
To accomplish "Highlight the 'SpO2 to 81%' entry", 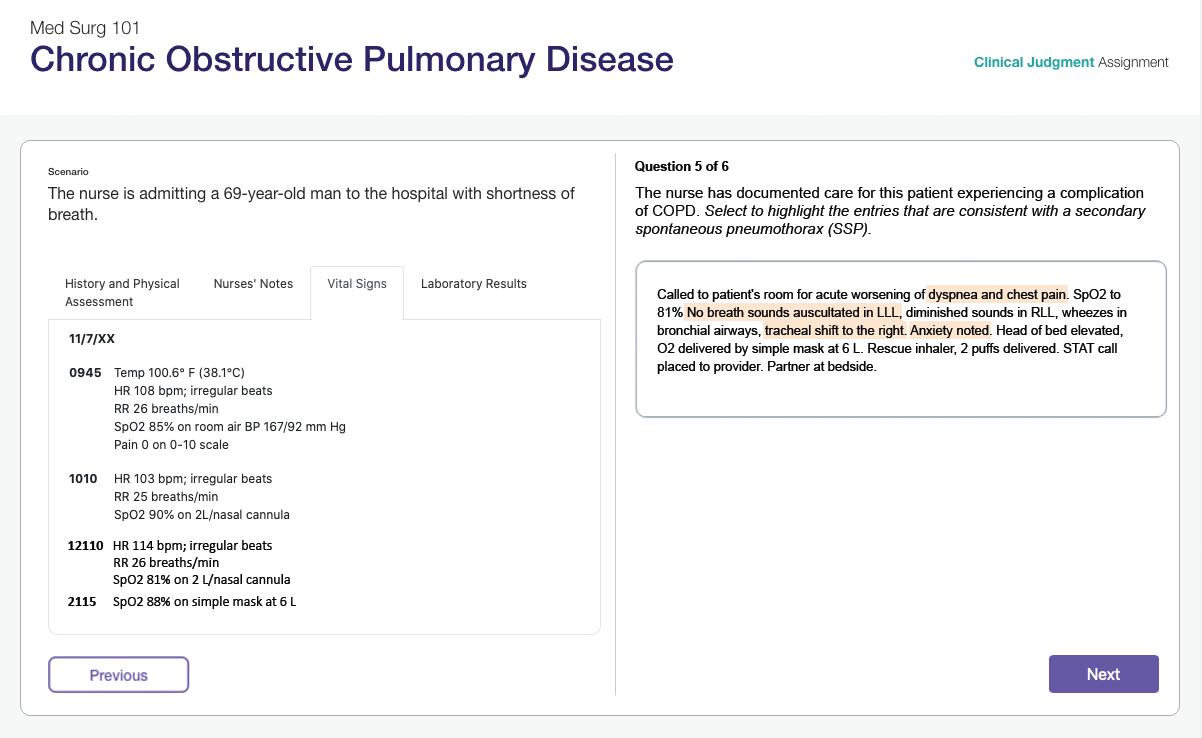I will pyautogui.click(x=1096, y=294).
